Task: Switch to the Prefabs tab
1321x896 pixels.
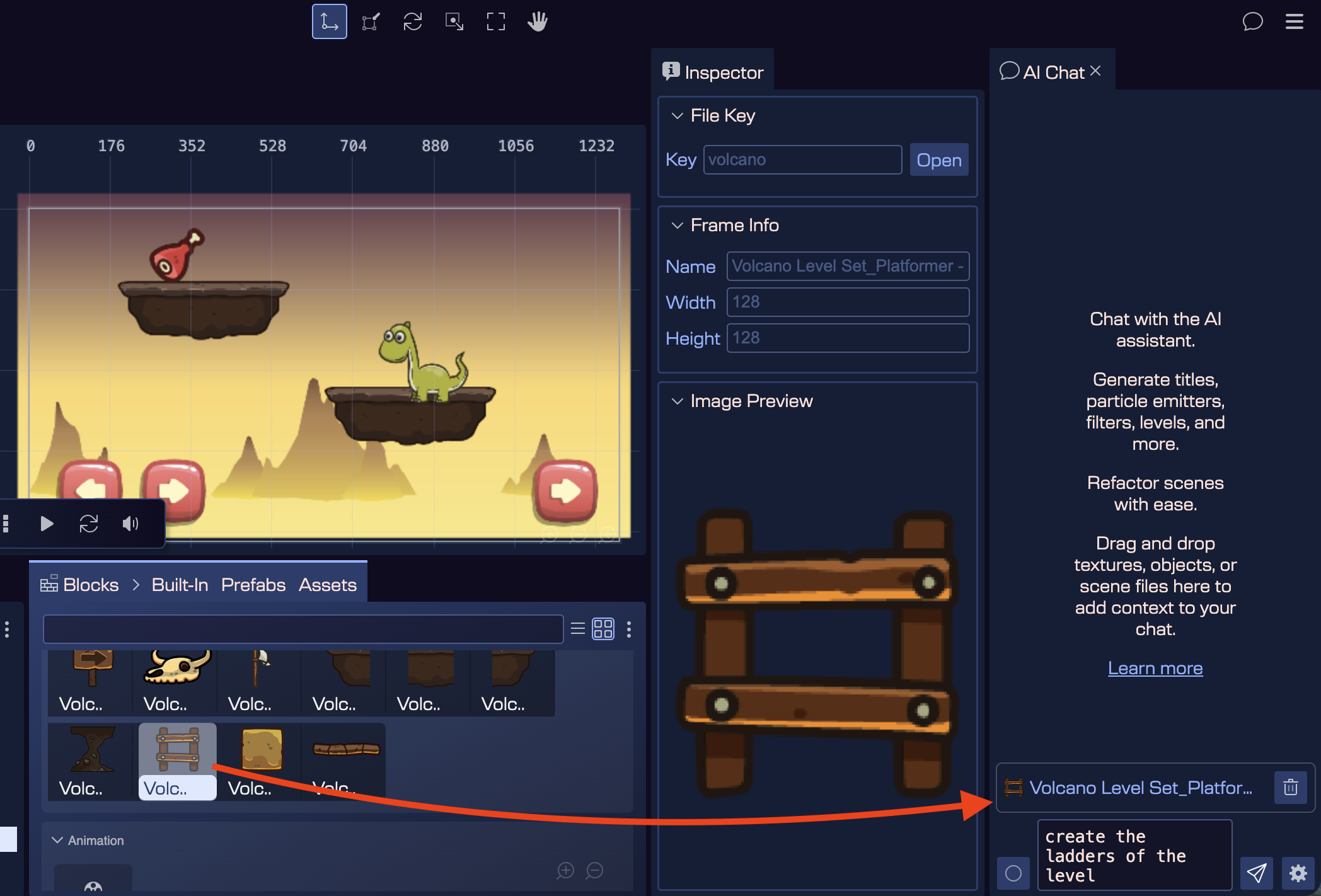Action: click(253, 585)
